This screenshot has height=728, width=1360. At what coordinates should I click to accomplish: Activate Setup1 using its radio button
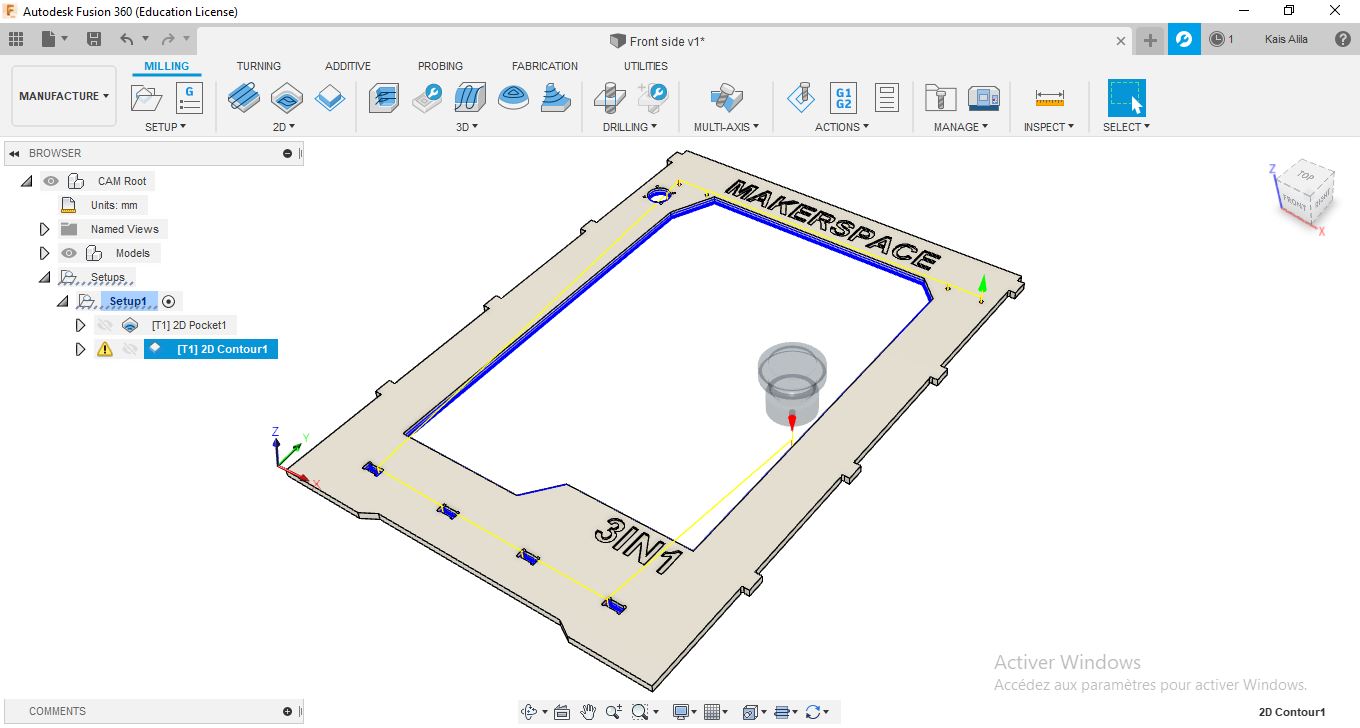click(169, 301)
